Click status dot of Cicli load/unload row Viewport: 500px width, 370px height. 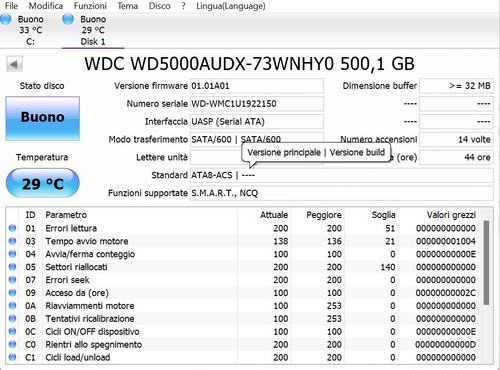[12, 357]
